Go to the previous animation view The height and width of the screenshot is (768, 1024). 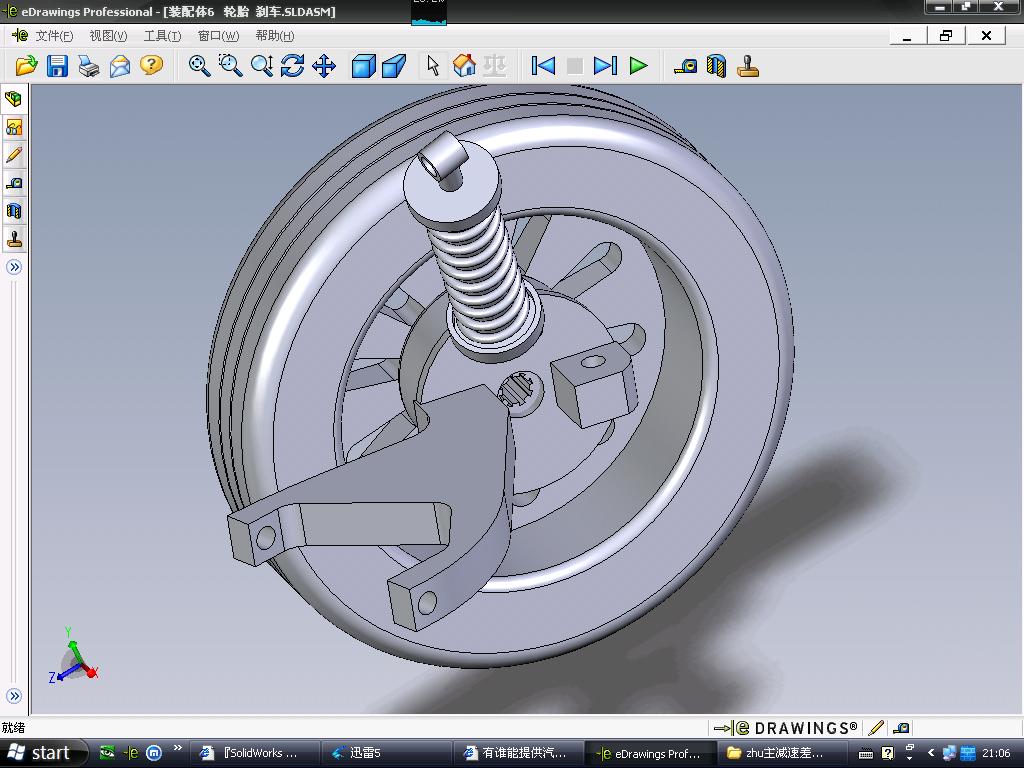tap(543, 66)
